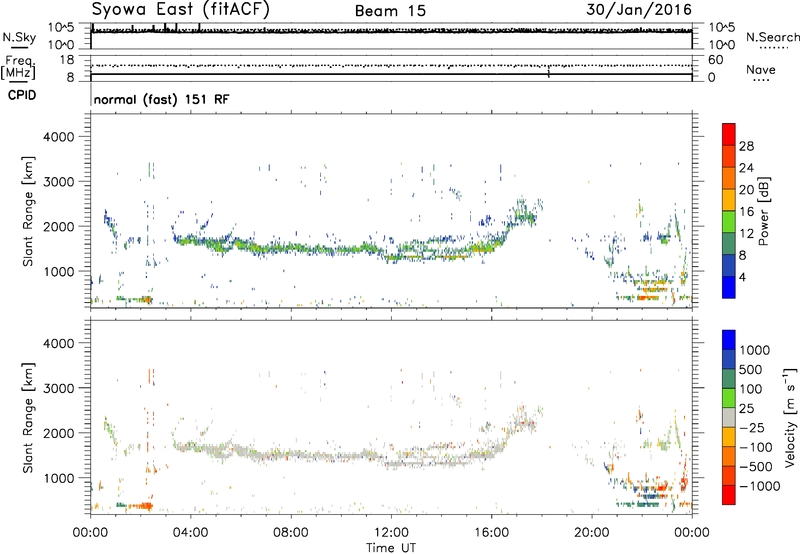
Task: Click the '4000' tick on the power plot
Action: (58, 137)
